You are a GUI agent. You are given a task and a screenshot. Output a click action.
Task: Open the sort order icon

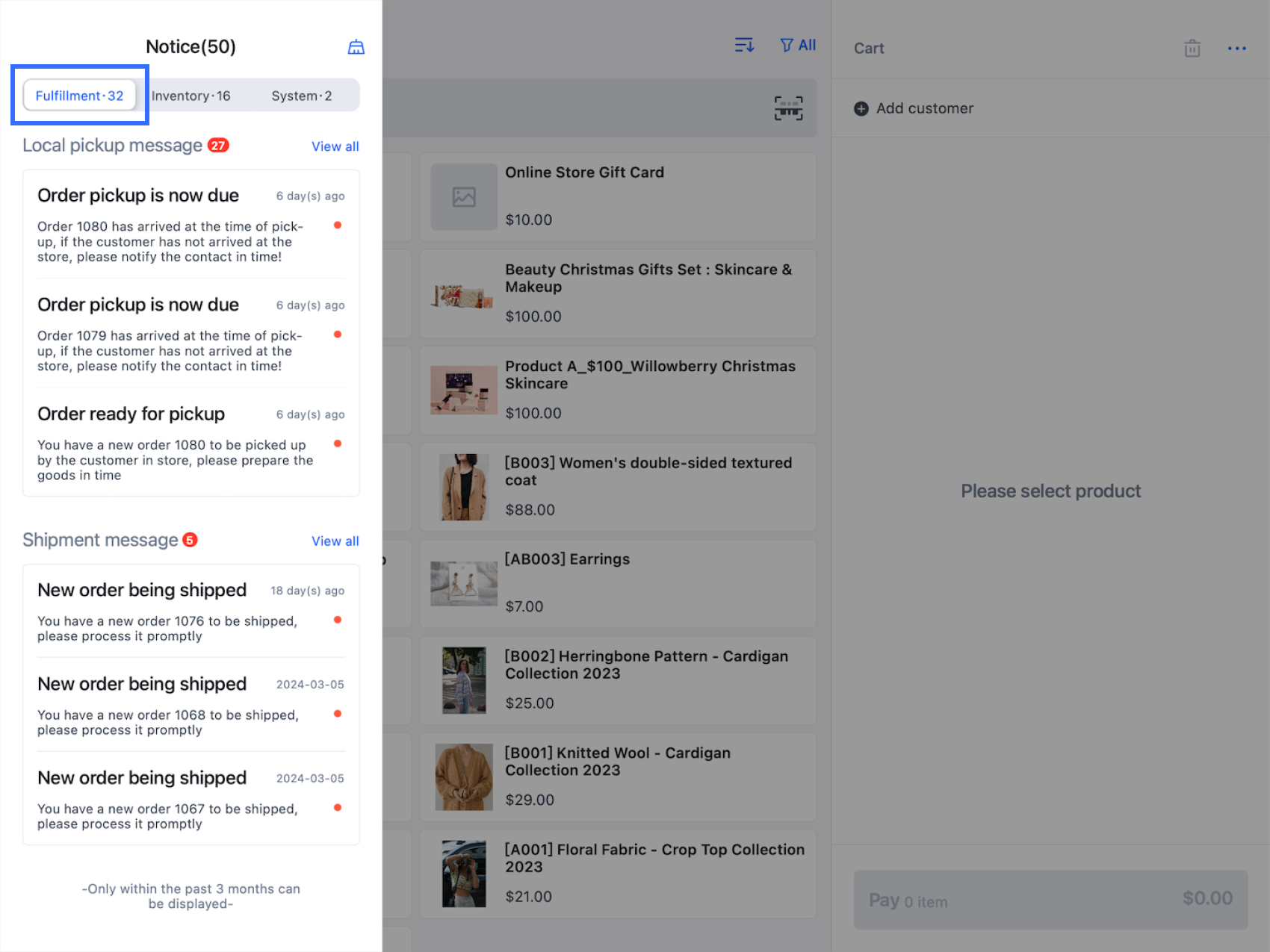coord(744,46)
